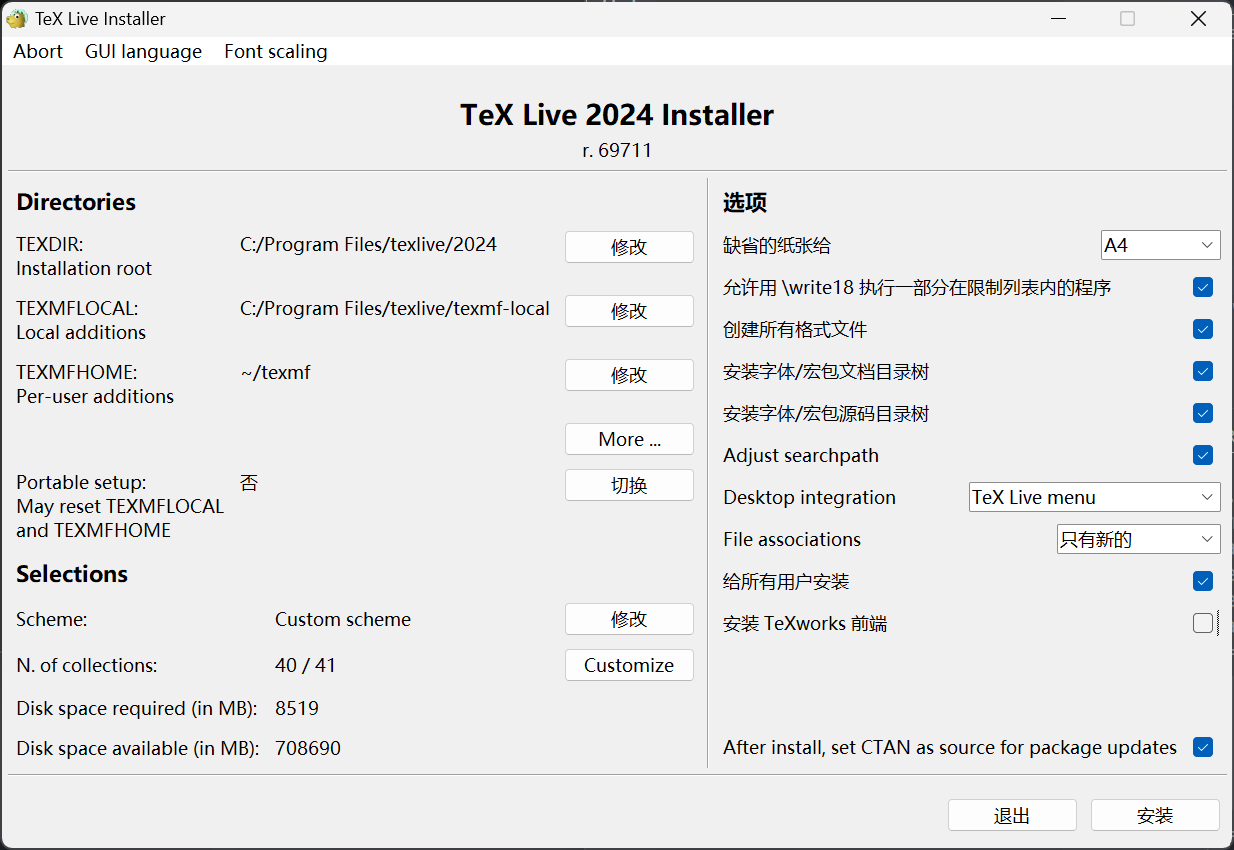
Task: Click 修改 button next to Custom scheme
Action: [629, 619]
